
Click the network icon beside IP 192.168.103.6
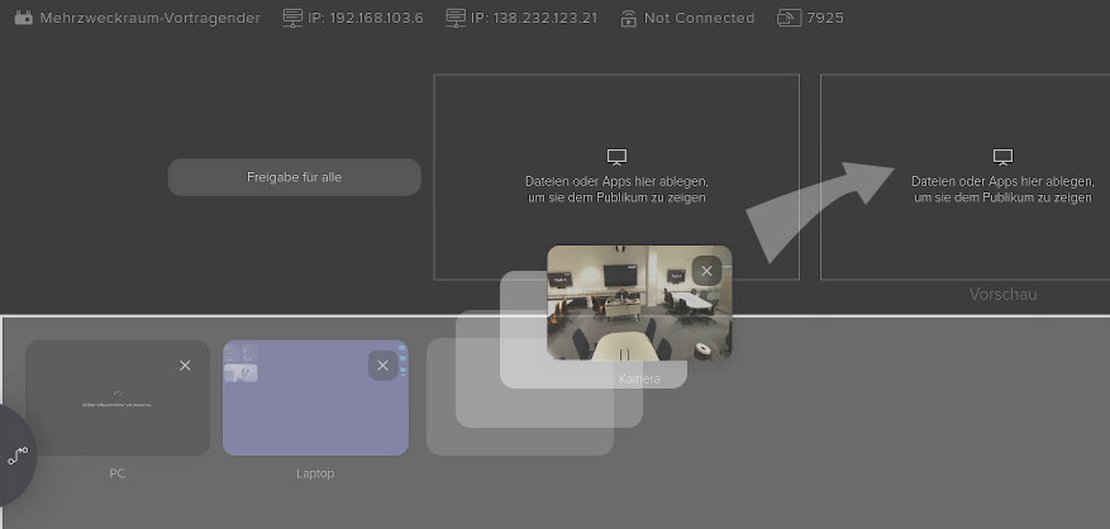pos(292,18)
